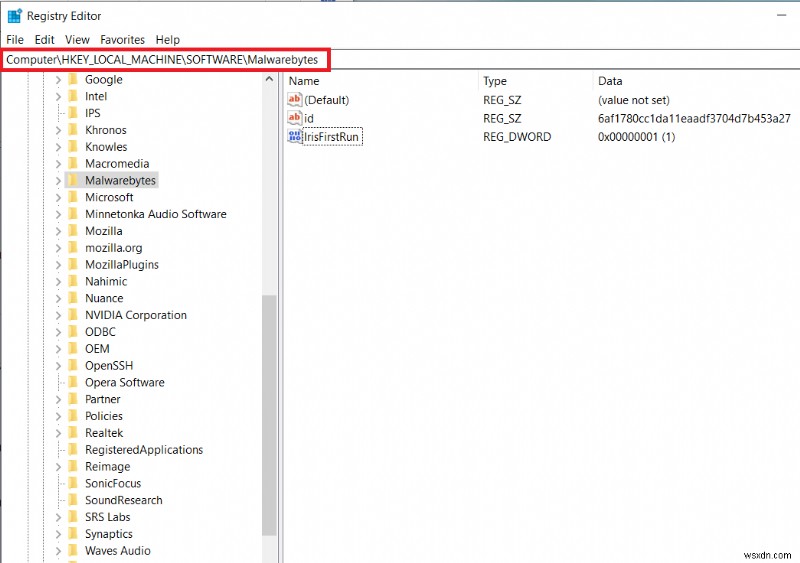Image resolution: width=800 pixels, height=563 pixels.
Task: Open the File menu
Action: tap(15, 39)
